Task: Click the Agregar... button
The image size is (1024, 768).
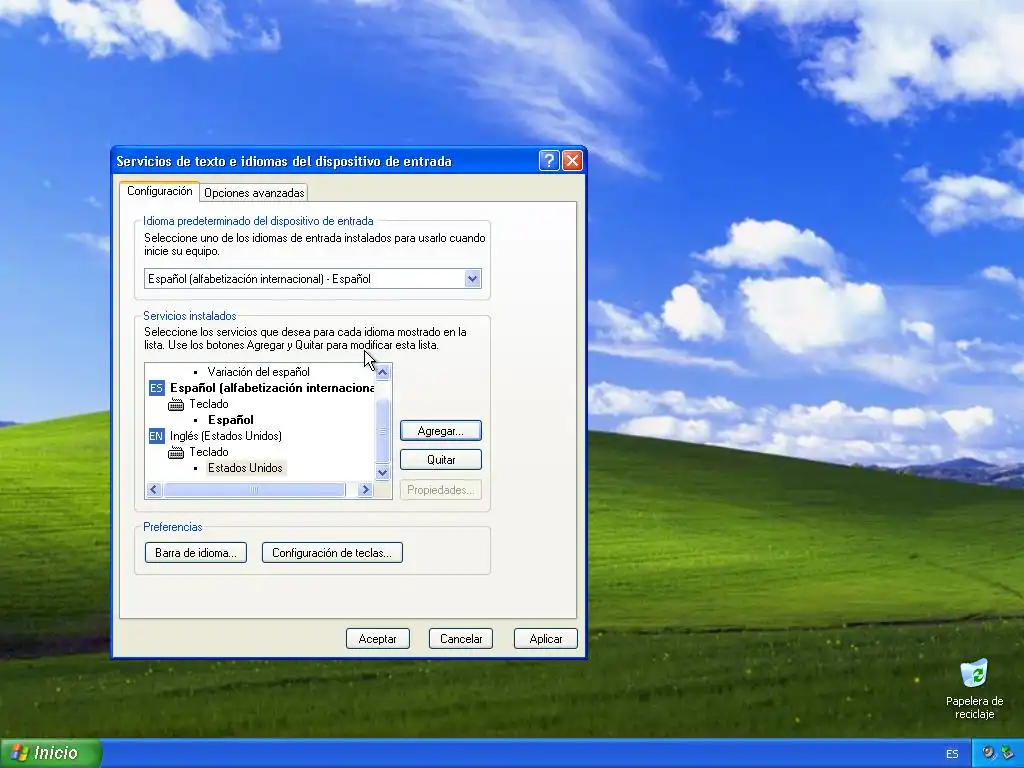Action: (x=441, y=431)
